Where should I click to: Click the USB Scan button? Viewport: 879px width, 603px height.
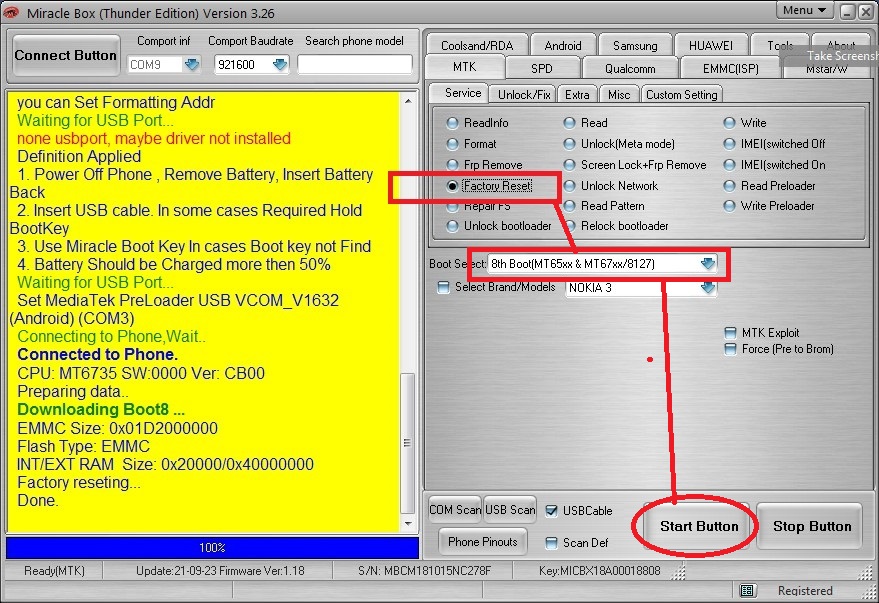tap(510, 509)
